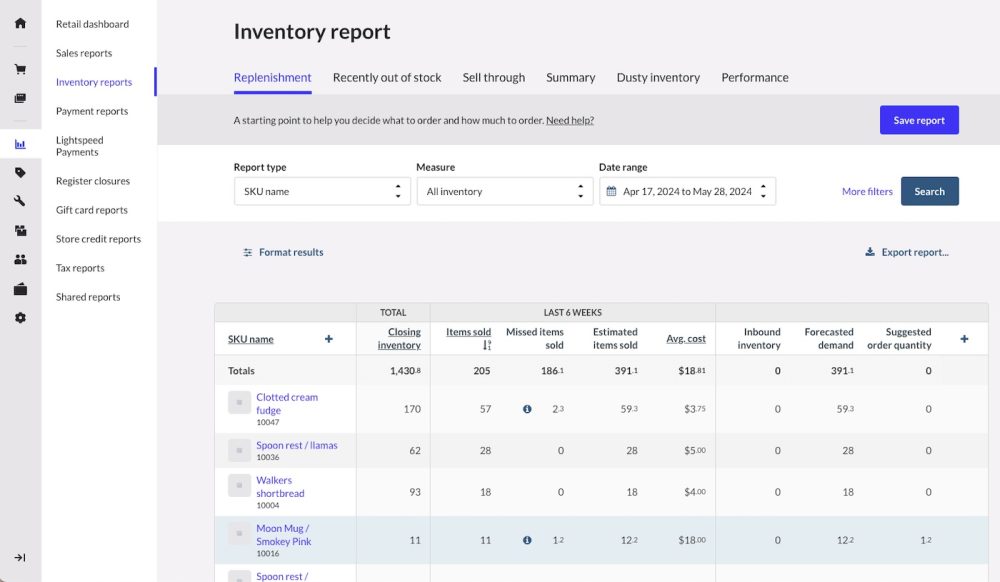Viewport: 1000px width, 582px height.
Task: Click the Search button
Action: [x=930, y=190]
